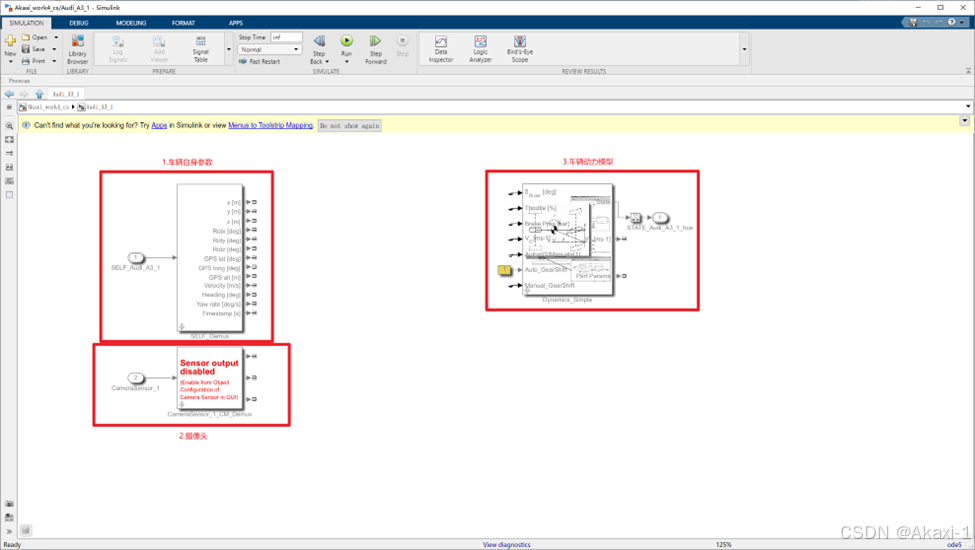Click Do not show again button
The height and width of the screenshot is (550, 975).
[x=350, y=126]
